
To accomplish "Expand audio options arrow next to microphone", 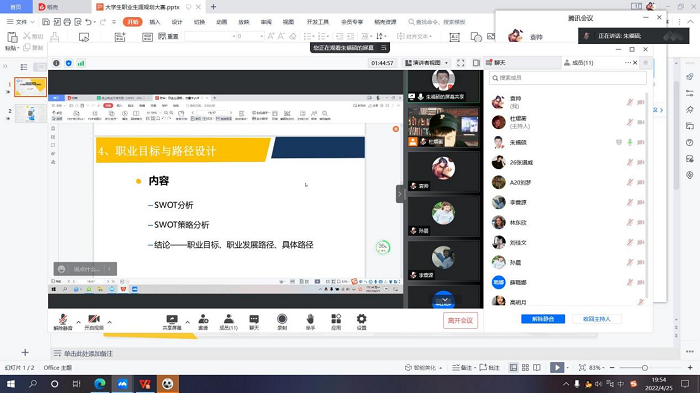I will [x=79, y=322].
